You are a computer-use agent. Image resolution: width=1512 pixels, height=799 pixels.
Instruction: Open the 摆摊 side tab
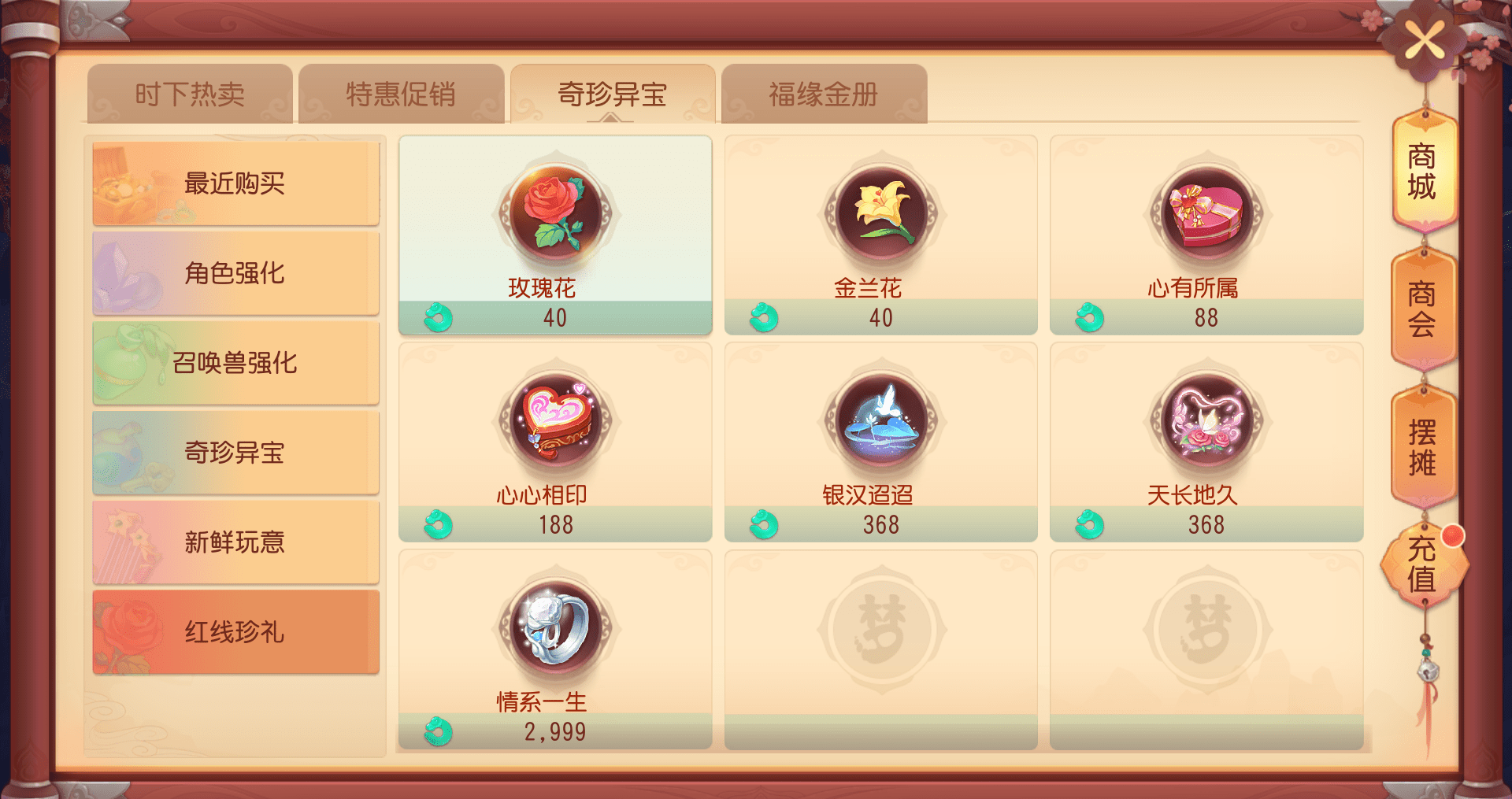pyautogui.click(x=1422, y=447)
